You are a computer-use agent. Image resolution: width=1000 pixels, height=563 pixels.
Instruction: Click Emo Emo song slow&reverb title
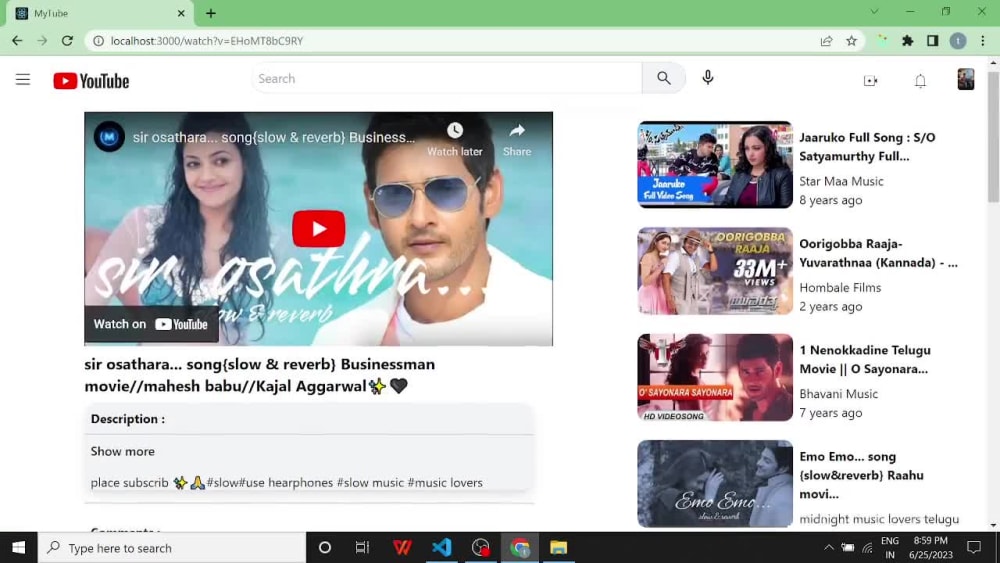pos(861,475)
